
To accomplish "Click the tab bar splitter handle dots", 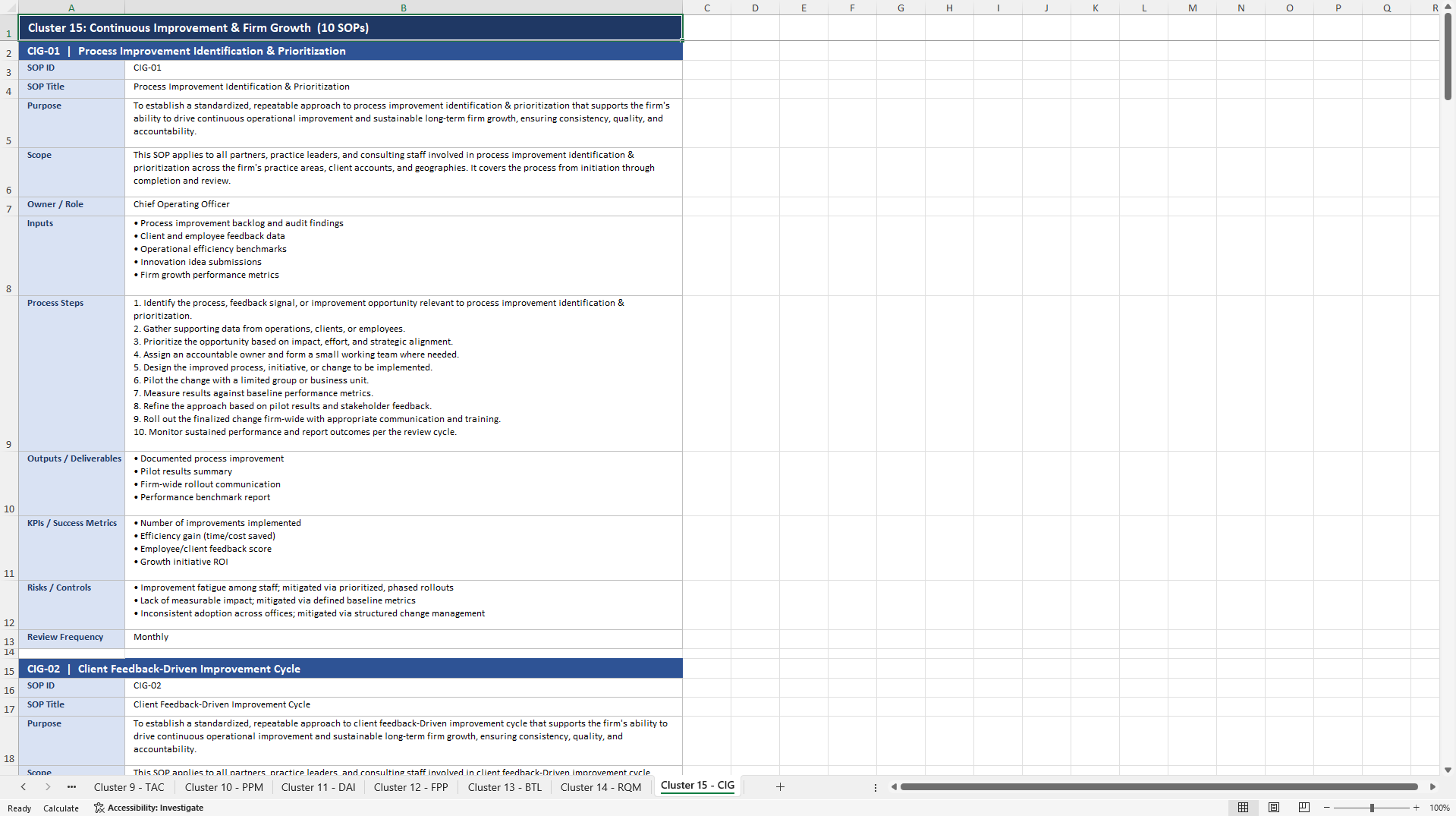I will (876, 787).
